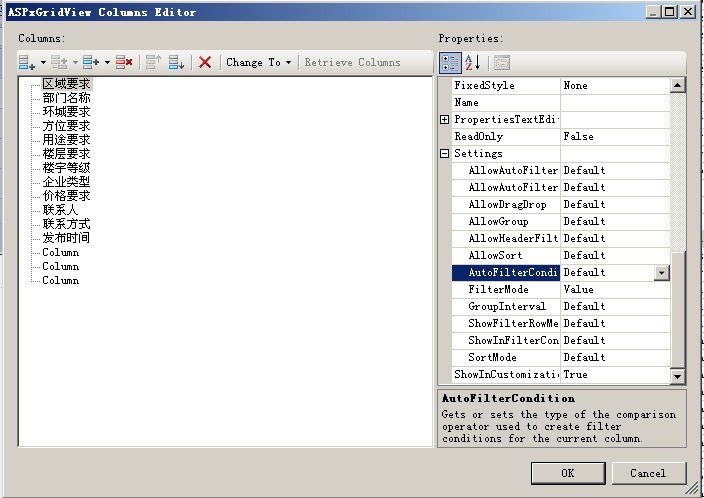Click the FixedStyle value None
Screen dimensions: 704x498
click(615, 85)
